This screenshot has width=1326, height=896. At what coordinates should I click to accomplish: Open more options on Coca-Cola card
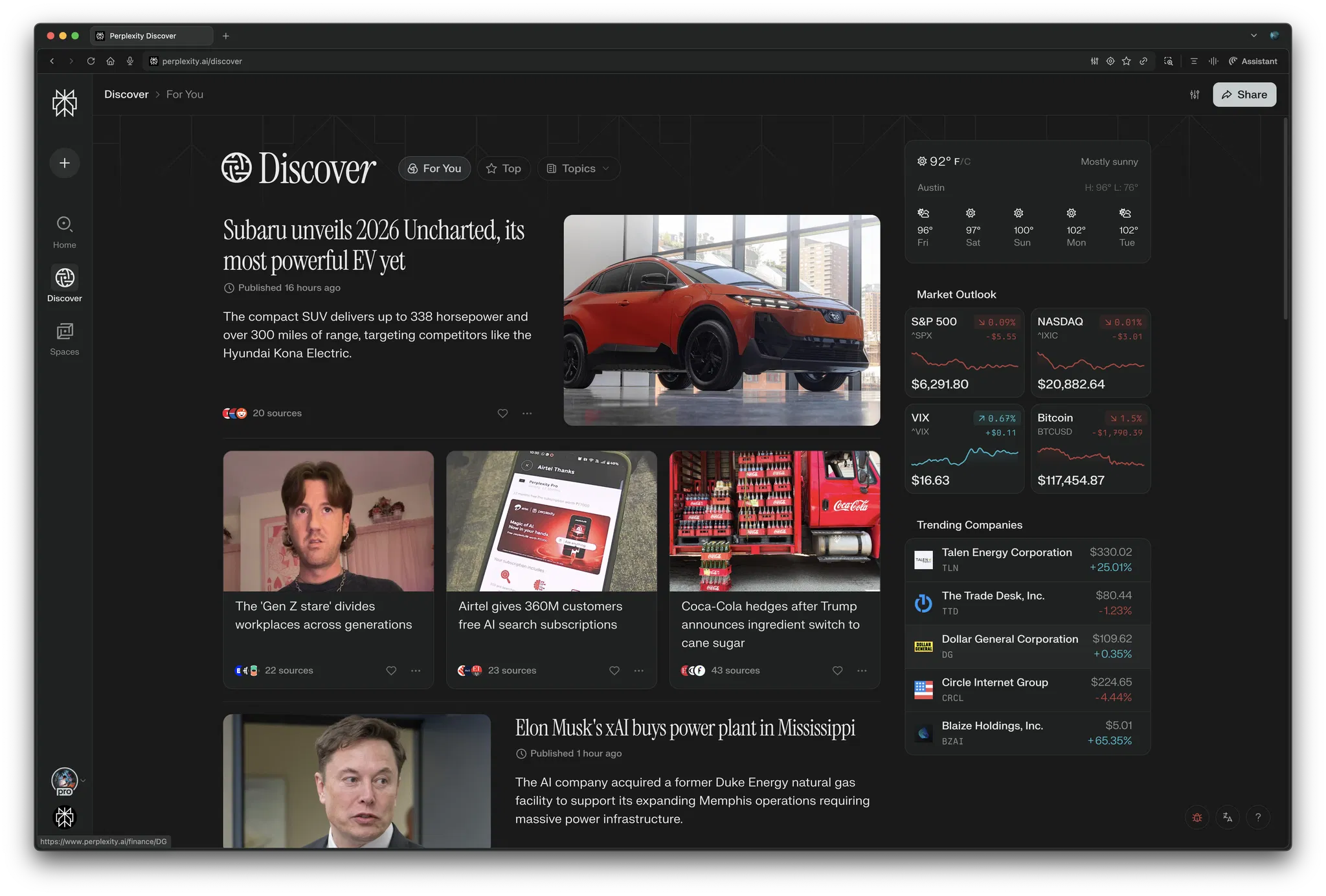tap(862, 670)
